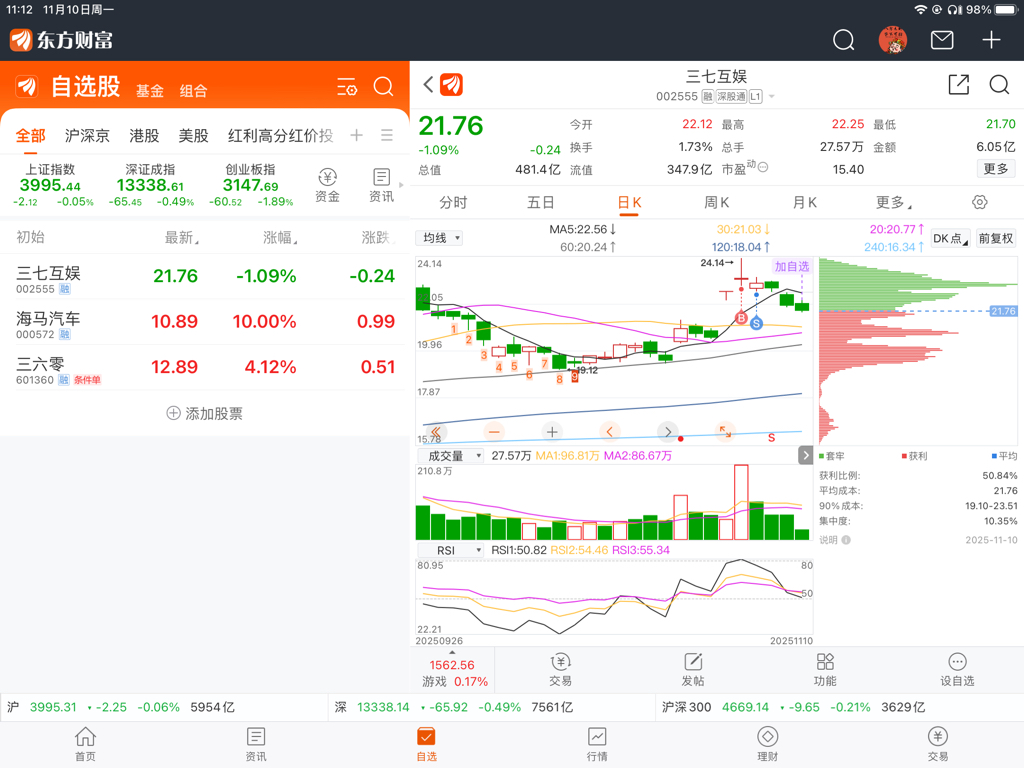Add a new watchlist group plus icon
1024x768 pixels.
357,135
